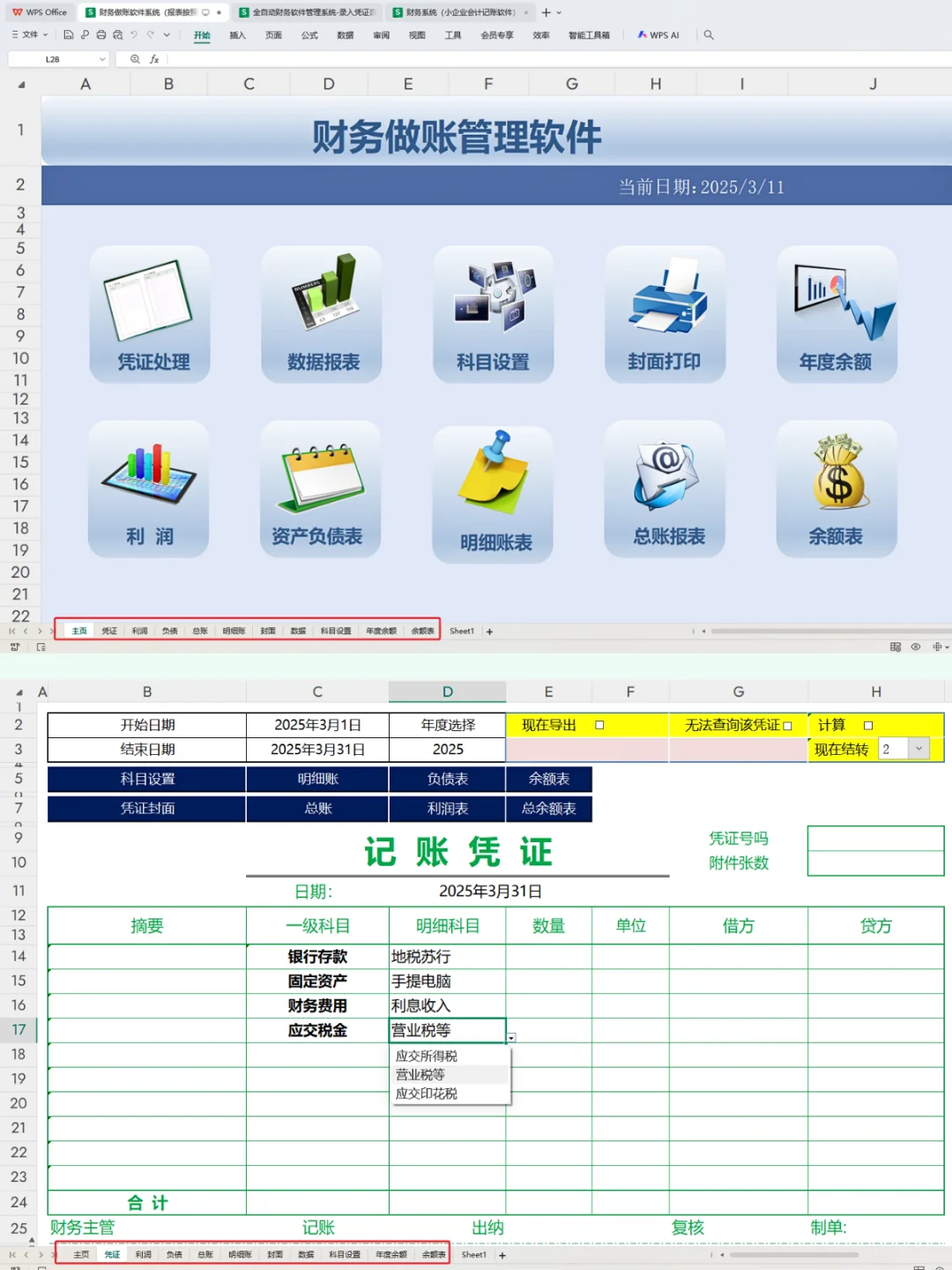The image size is (952, 1270).
Task: Click the redo arrow icon
Action: coord(151,35)
